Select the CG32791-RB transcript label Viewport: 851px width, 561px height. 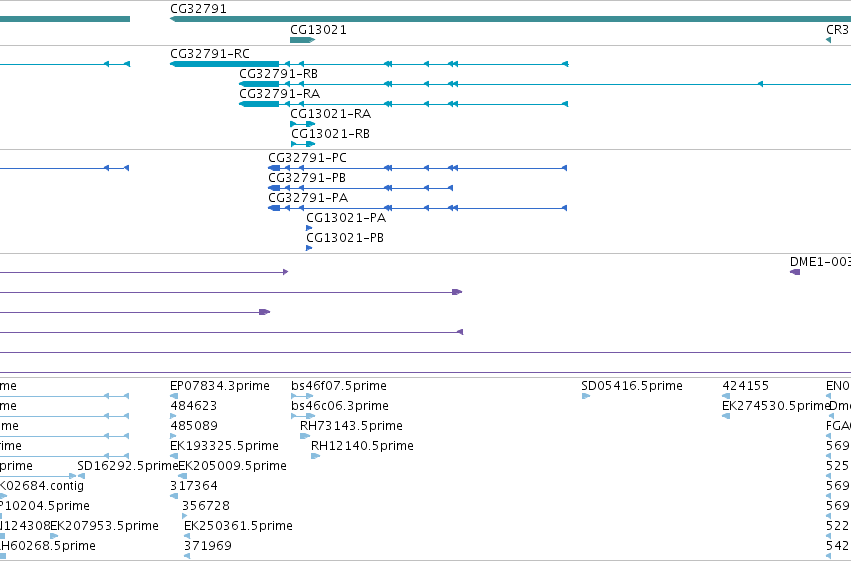[x=278, y=74]
